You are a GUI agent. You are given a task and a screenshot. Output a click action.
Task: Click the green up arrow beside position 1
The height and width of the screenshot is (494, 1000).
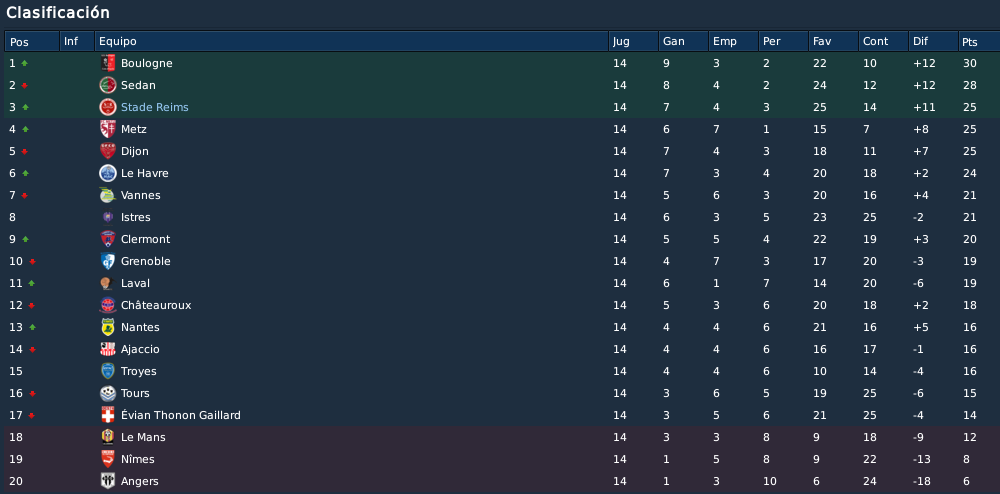point(25,63)
